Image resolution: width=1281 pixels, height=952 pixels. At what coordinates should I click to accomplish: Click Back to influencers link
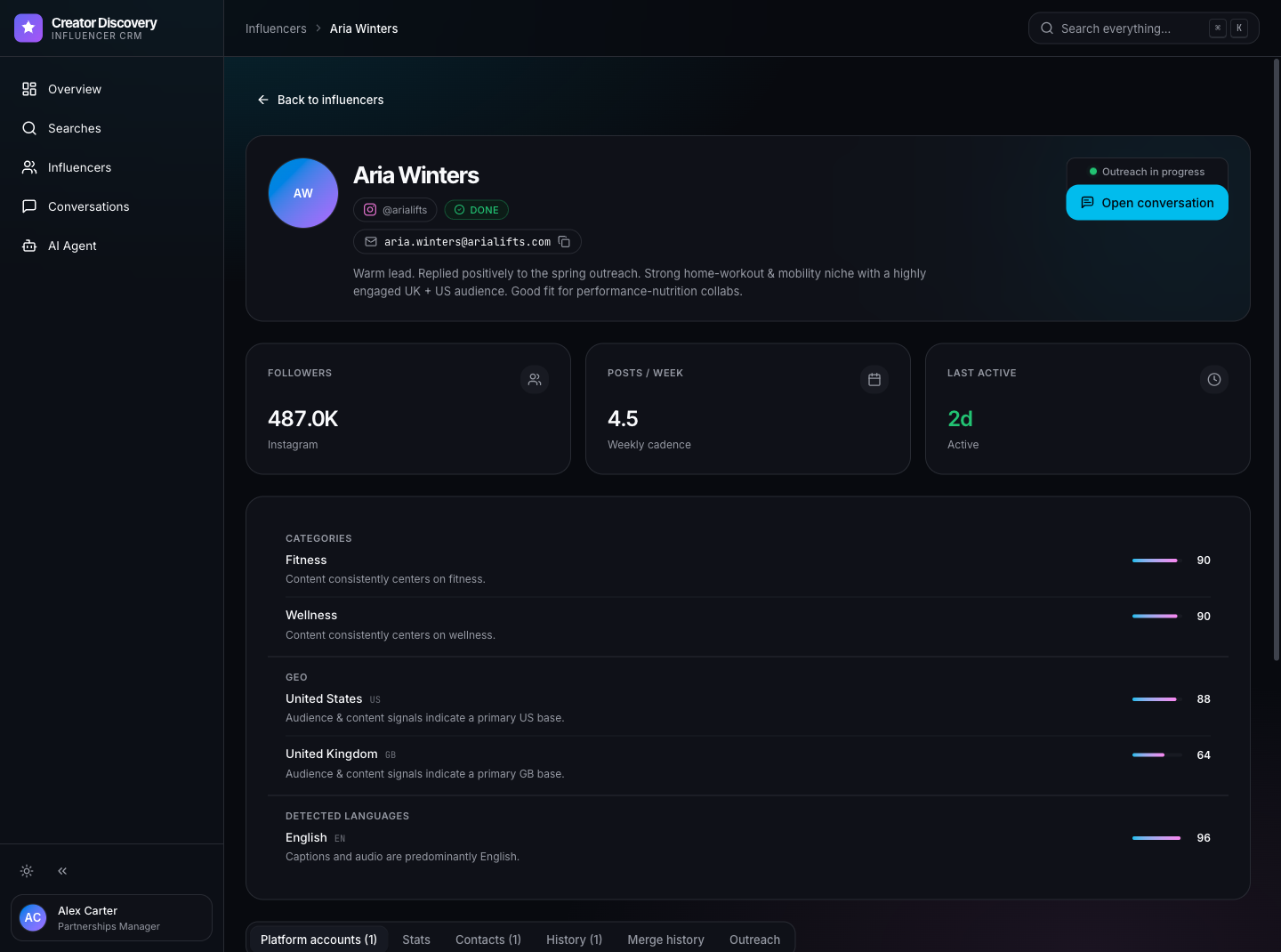tap(320, 100)
